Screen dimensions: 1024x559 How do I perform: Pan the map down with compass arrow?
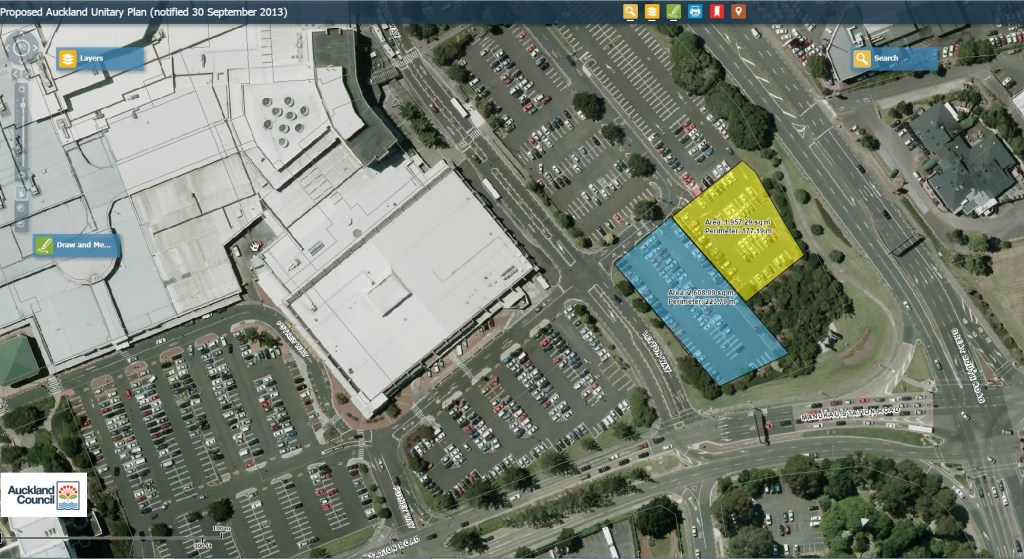(x=22, y=62)
